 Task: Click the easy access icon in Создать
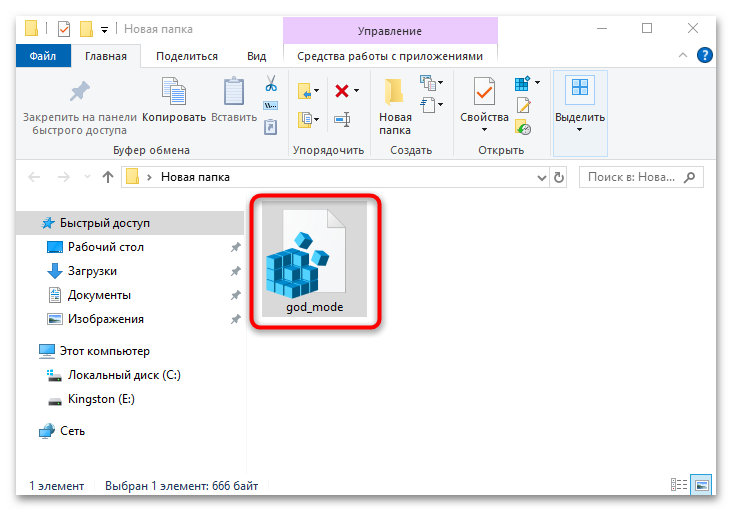(x=428, y=105)
